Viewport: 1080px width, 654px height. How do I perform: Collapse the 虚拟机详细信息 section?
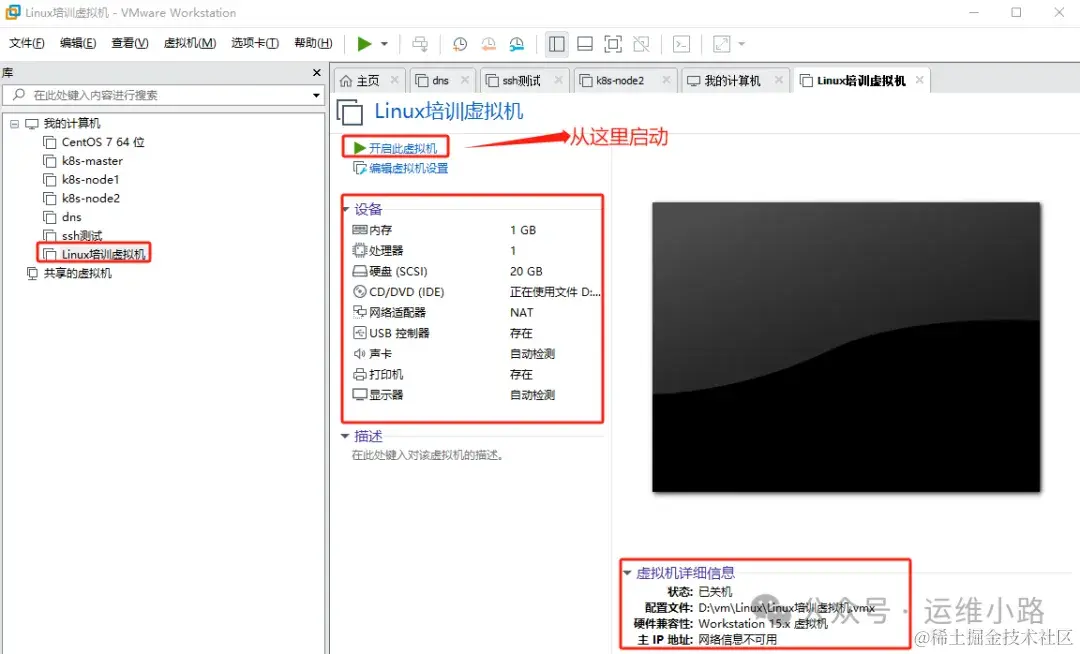[x=627, y=573]
